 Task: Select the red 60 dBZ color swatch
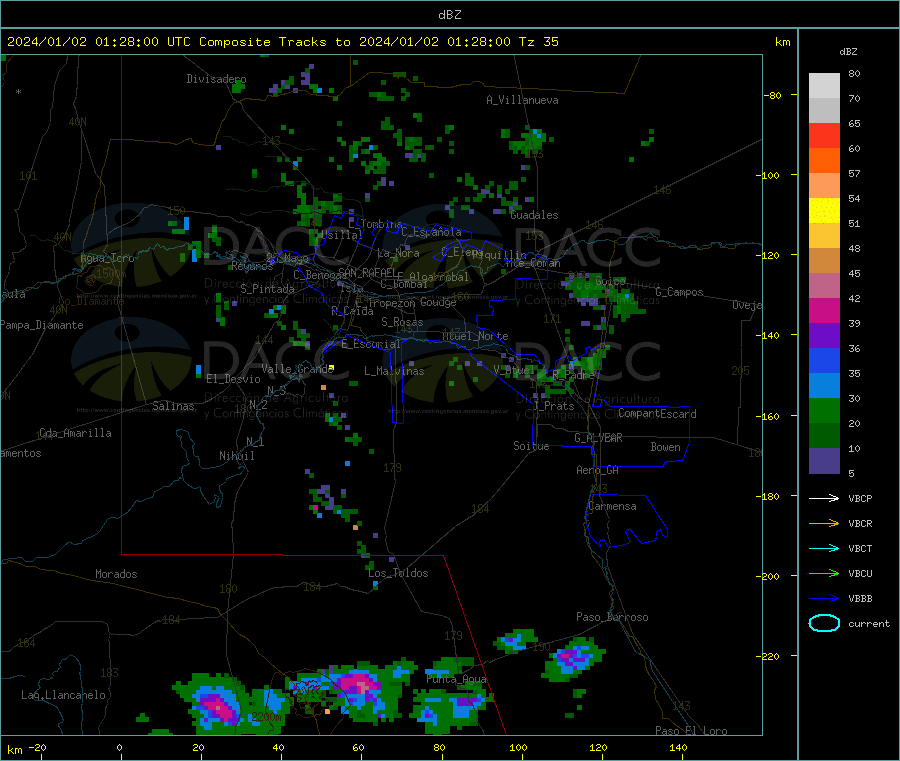(x=824, y=135)
